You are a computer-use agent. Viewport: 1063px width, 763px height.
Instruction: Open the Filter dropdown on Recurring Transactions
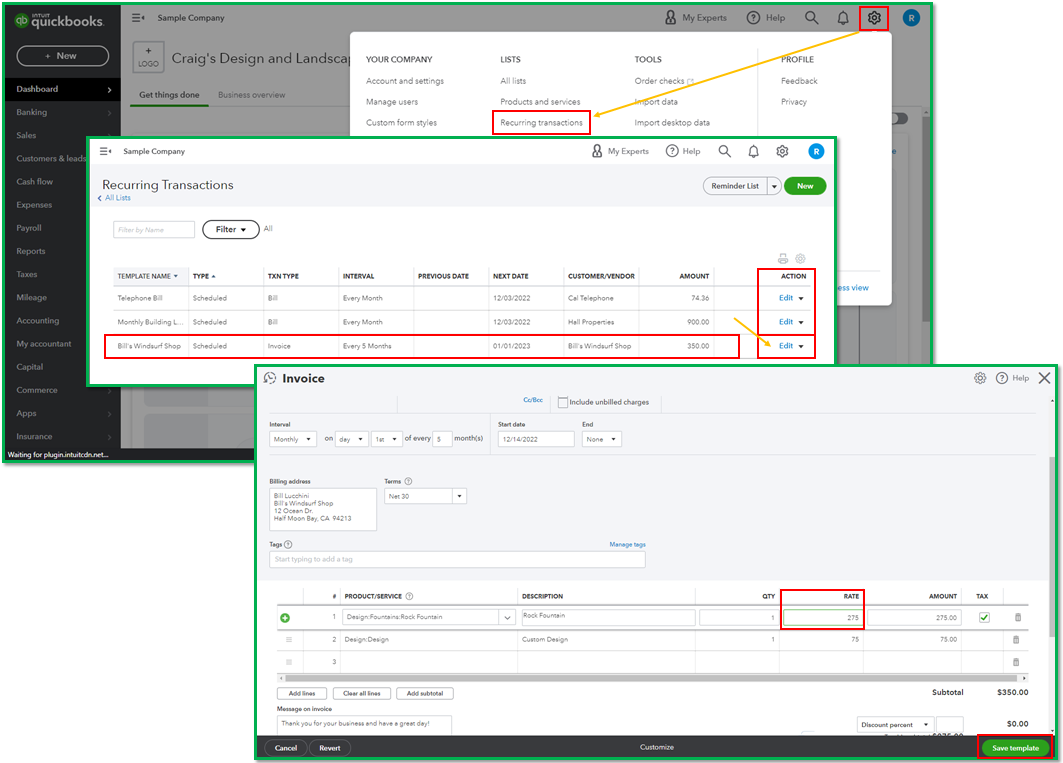click(x=230, y=229)
